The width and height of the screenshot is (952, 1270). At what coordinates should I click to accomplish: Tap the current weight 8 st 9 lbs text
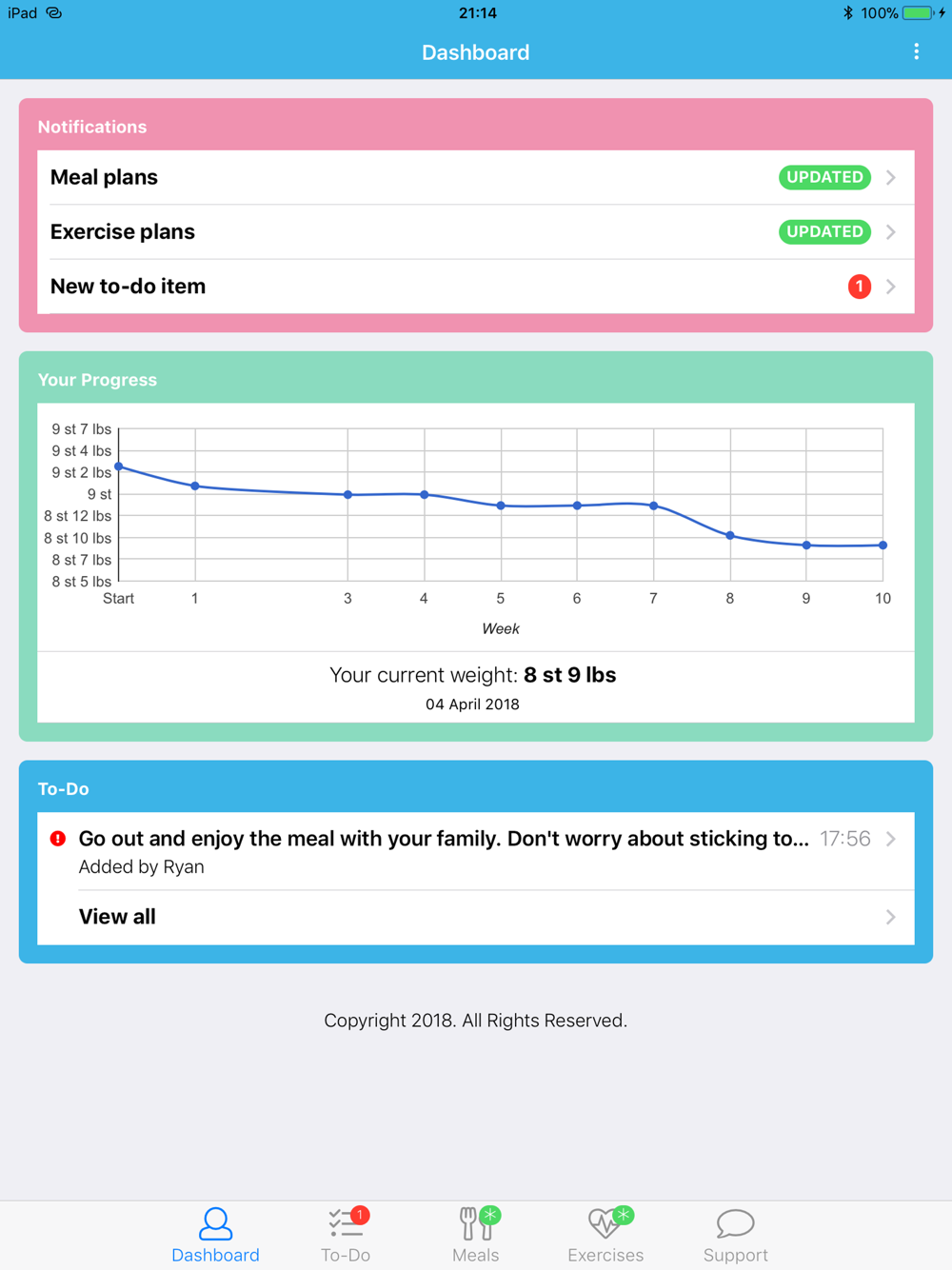click(x=569, y=675)
